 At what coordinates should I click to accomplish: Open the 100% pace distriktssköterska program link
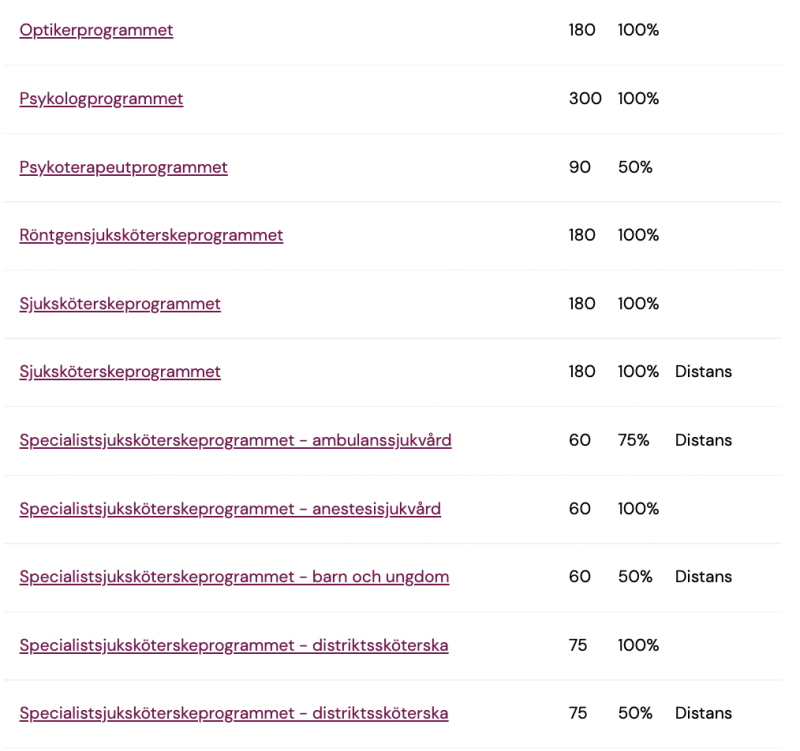click(x=233, y=645)
